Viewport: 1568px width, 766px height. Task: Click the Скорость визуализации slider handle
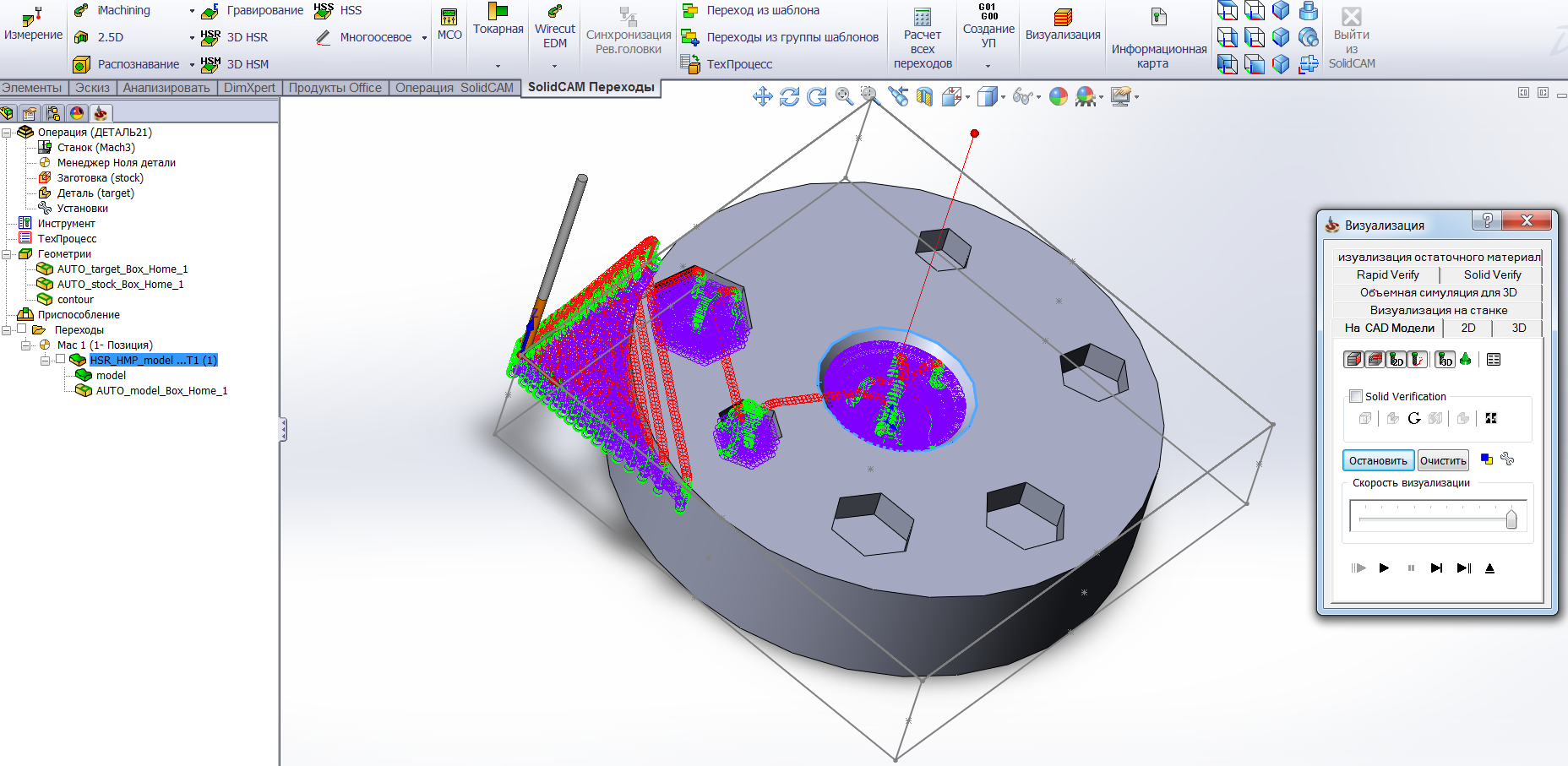[x=1511, y=518]
